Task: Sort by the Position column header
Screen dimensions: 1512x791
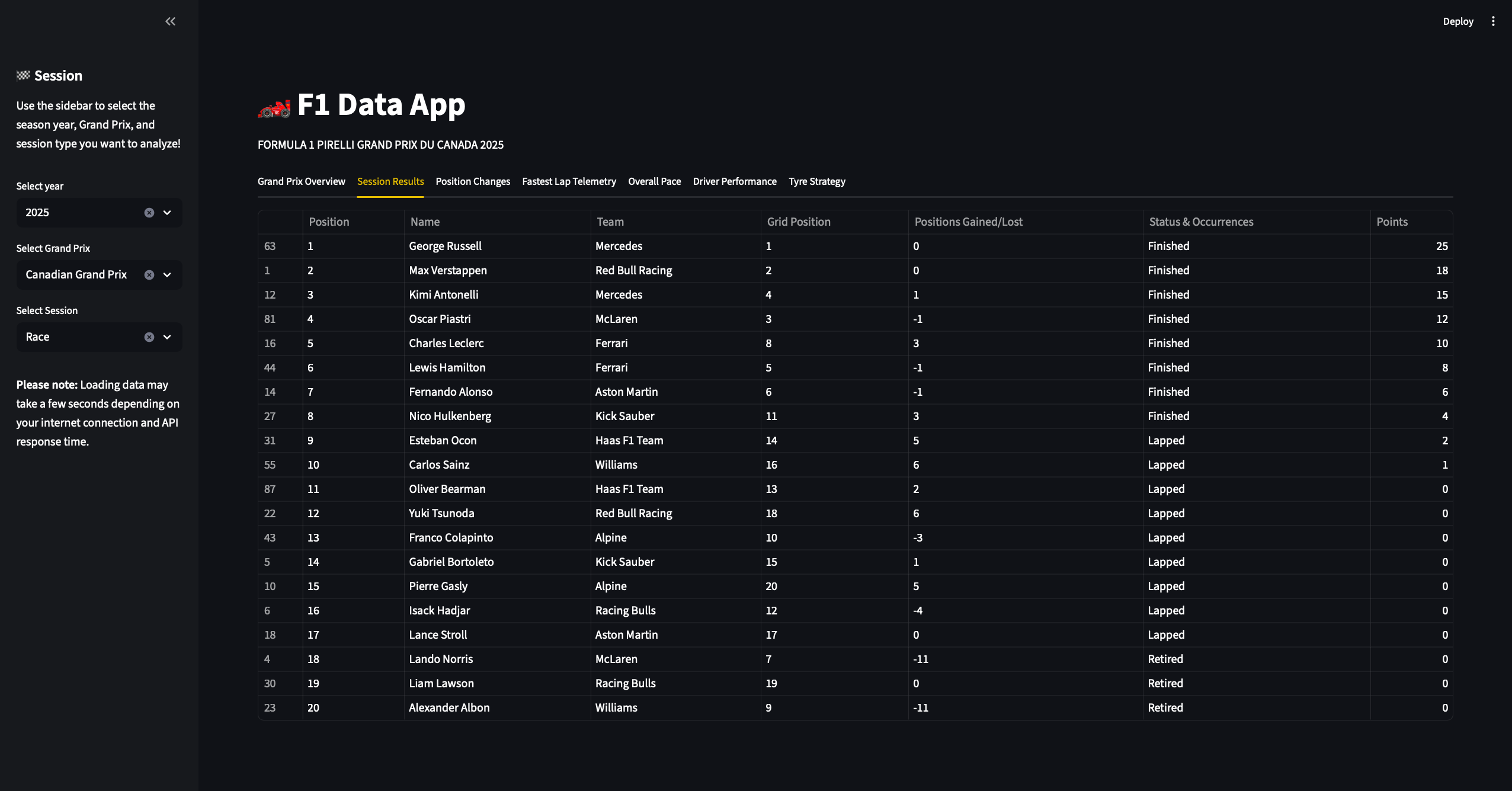Action: (x=354, y=222)
